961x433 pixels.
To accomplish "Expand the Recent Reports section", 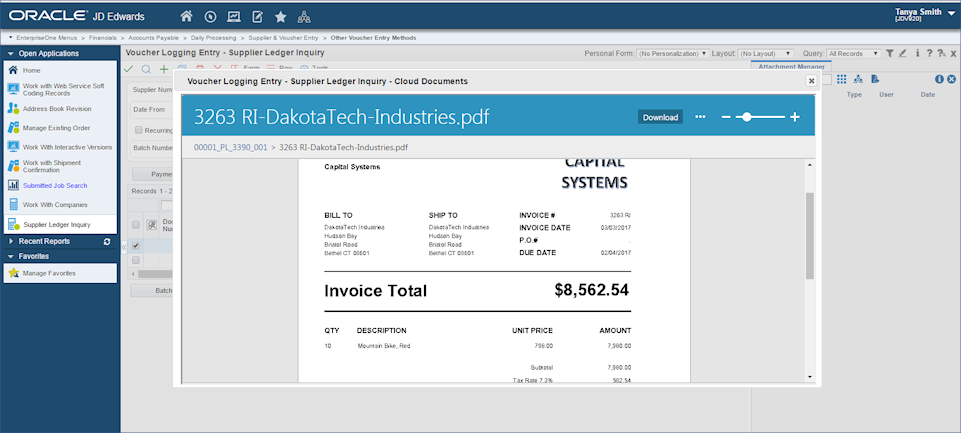I will (x=11, y=242).
